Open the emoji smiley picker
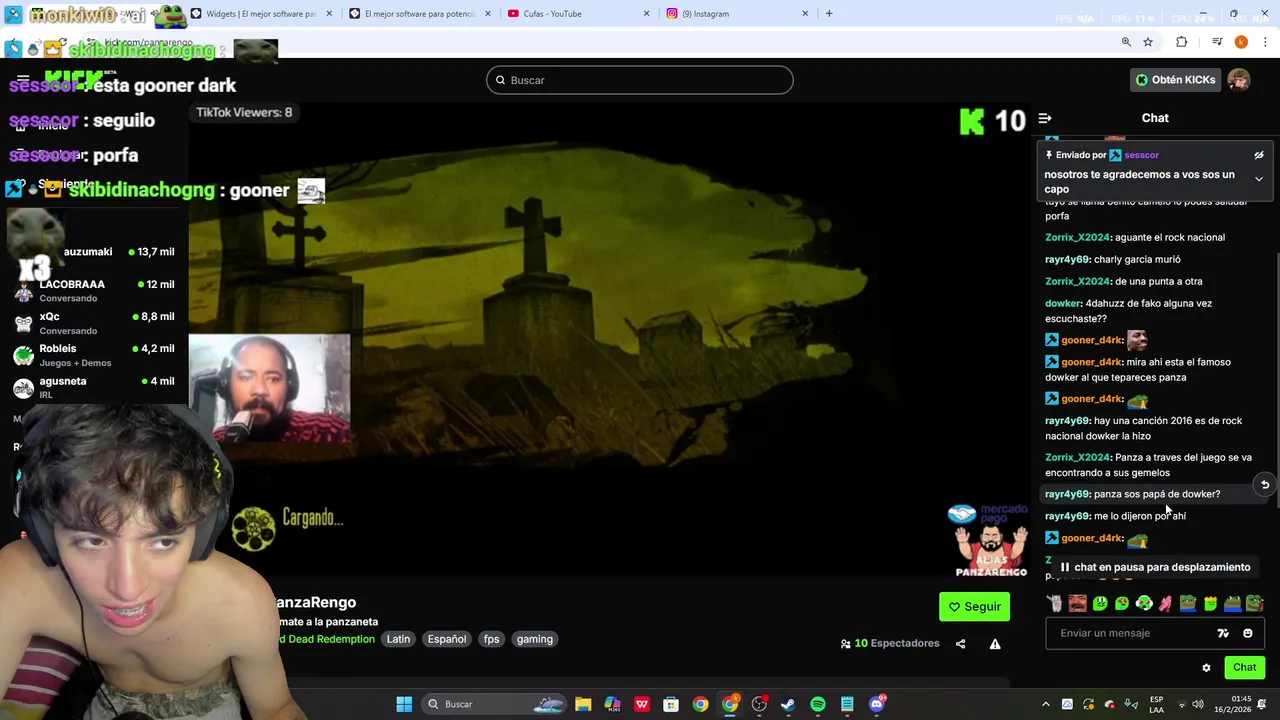This screenshot has width=1280, height=720. pyautogui.click(x=1247, y=633)
